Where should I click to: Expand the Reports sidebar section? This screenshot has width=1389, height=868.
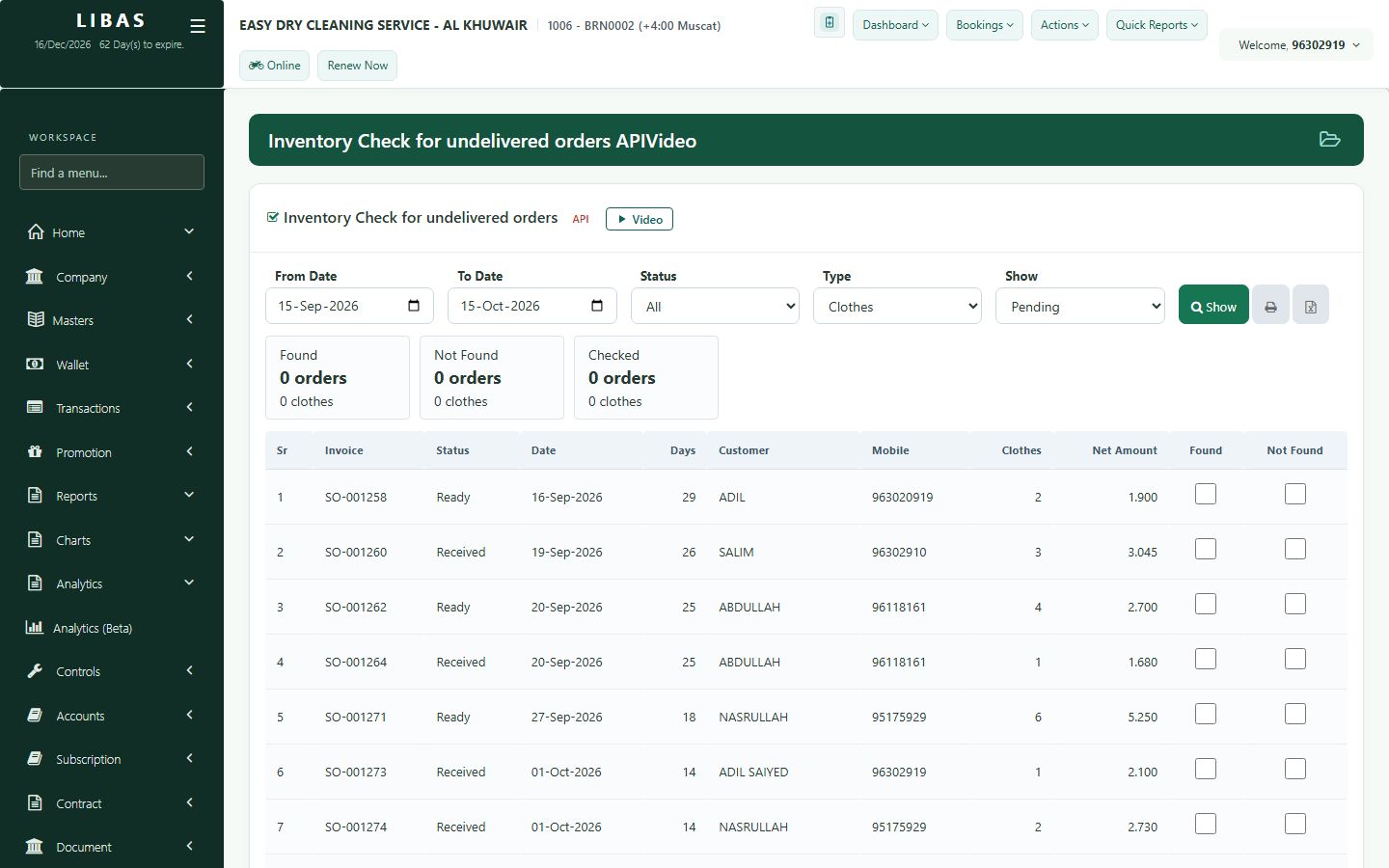tap(112, 496)
